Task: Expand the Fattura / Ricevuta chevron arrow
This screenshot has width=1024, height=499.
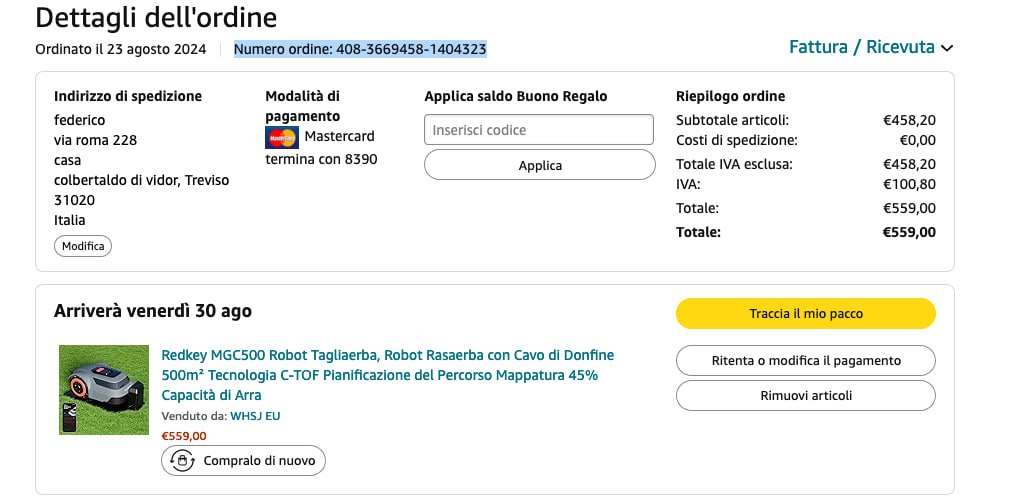Action: coord(947,48)
